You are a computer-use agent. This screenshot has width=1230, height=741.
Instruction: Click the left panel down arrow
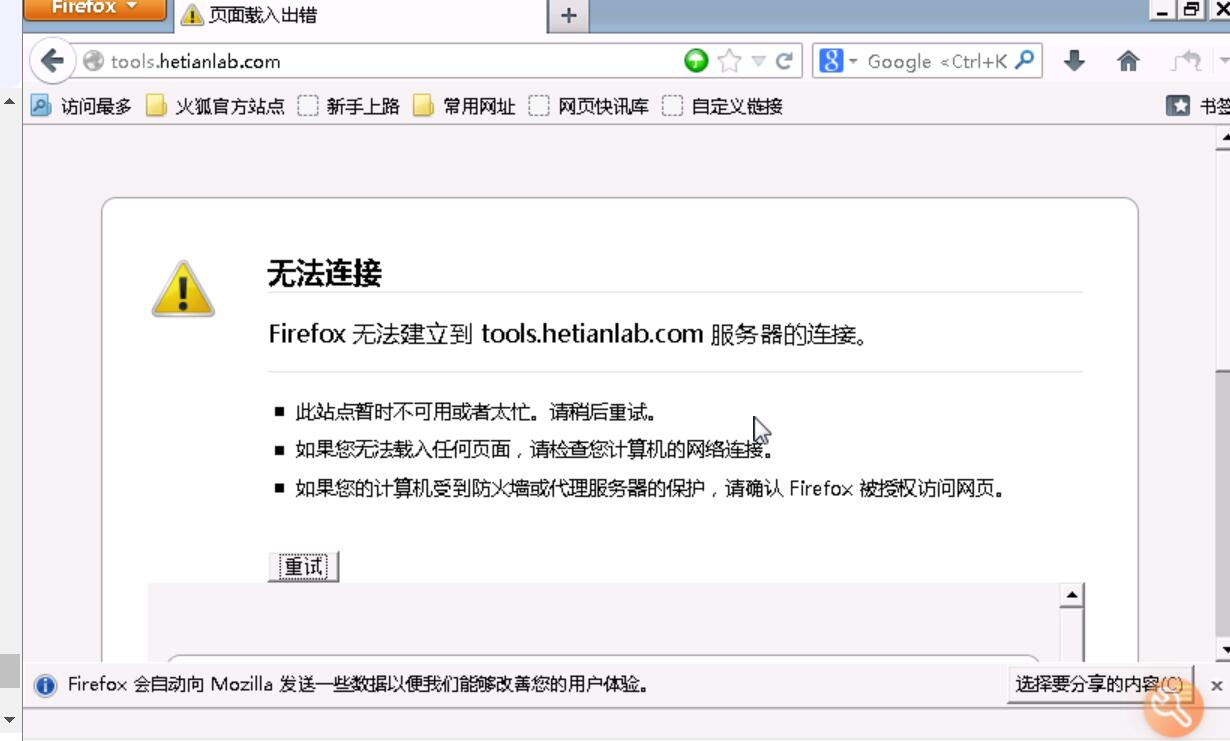pyautogui.click(x=10, y=719)
